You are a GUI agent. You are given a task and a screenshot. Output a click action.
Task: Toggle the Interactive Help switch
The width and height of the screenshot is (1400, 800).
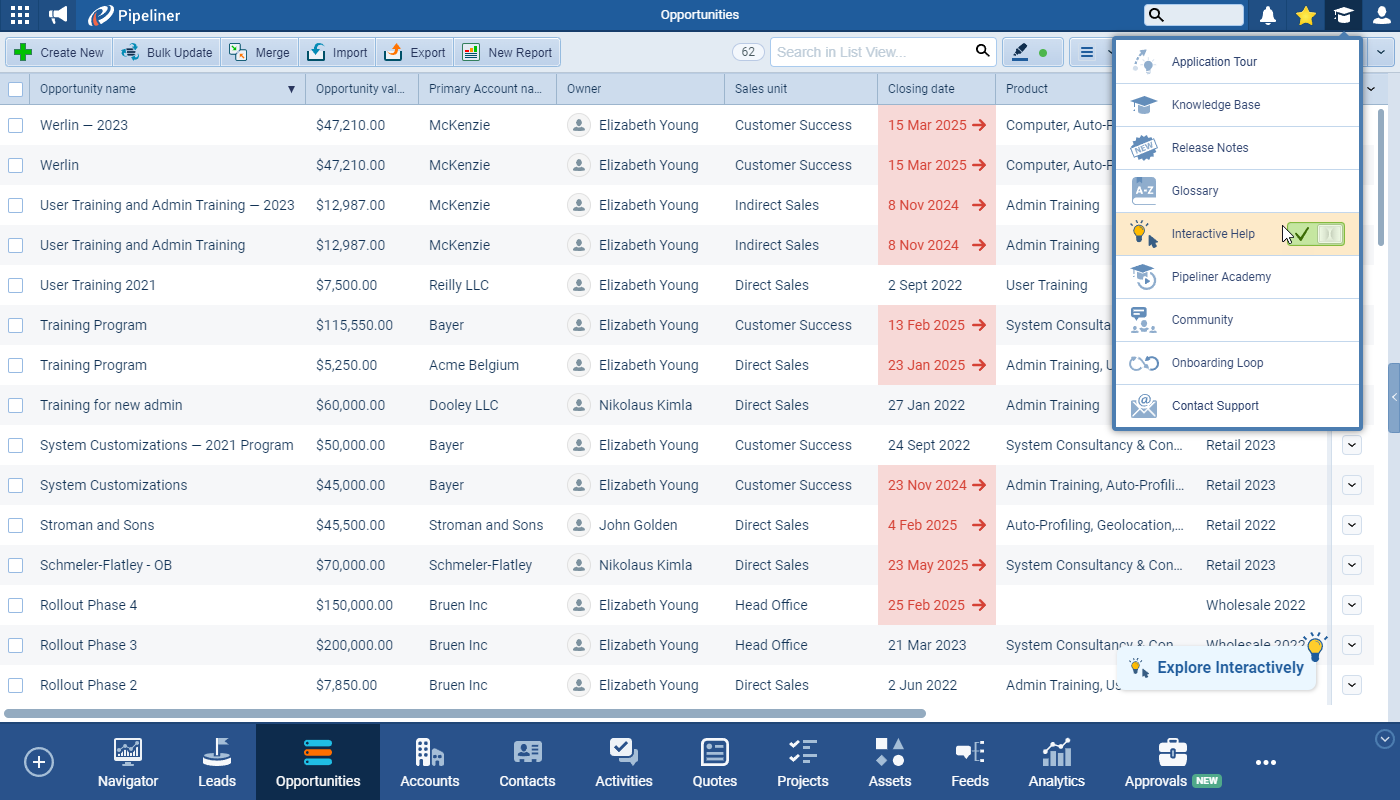point(1315,234)
